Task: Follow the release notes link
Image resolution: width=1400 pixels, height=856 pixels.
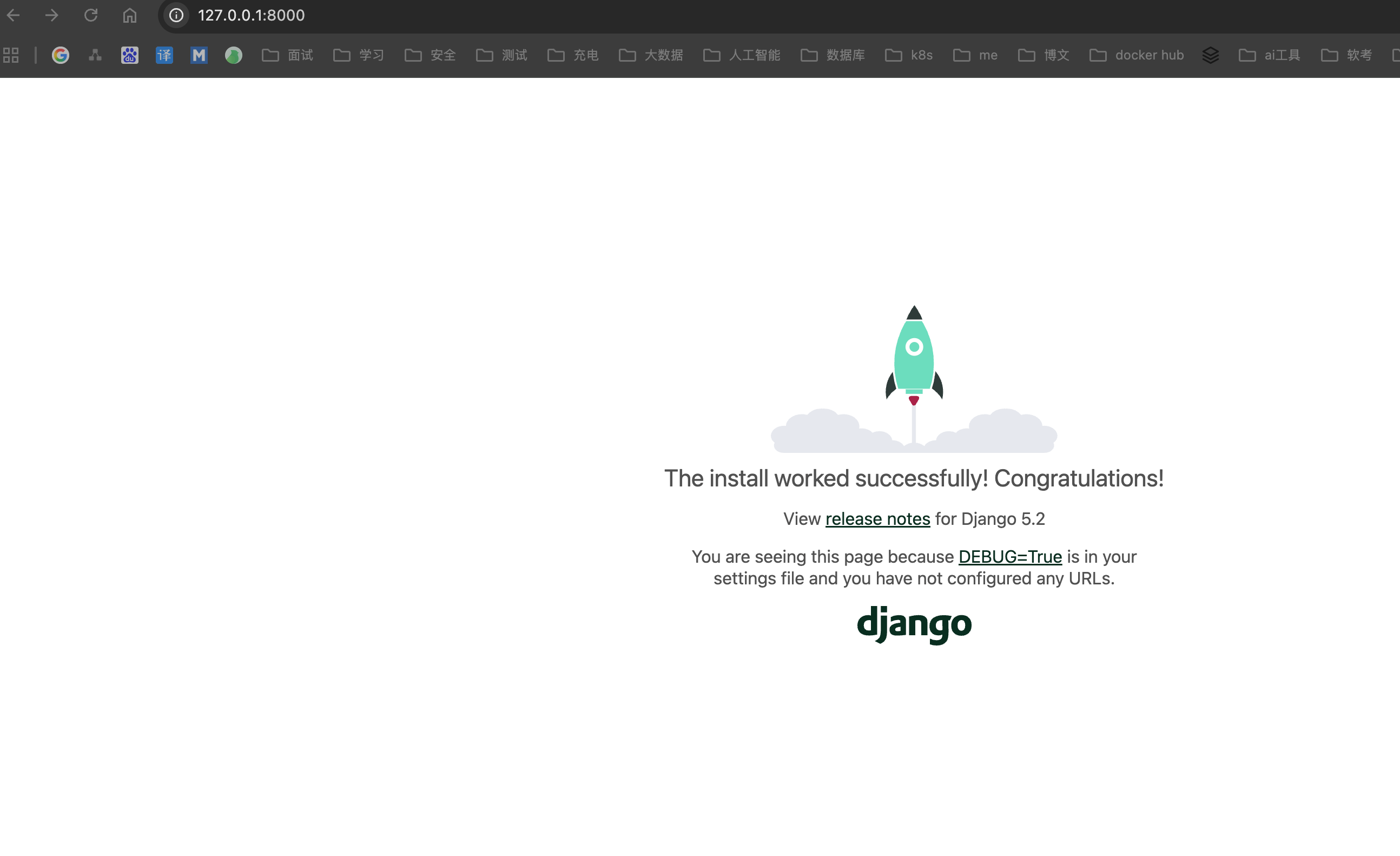Action: coord(877,519)
